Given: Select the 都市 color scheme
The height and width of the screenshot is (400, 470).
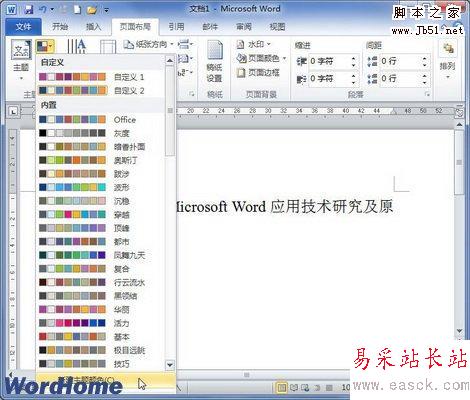Looking at the screenshot, I should pos(100,242).
